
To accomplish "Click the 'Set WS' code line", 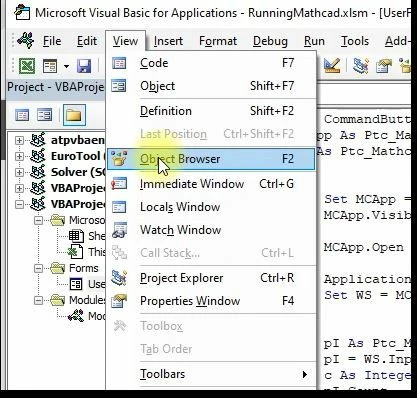I will [x=367, y=295].
